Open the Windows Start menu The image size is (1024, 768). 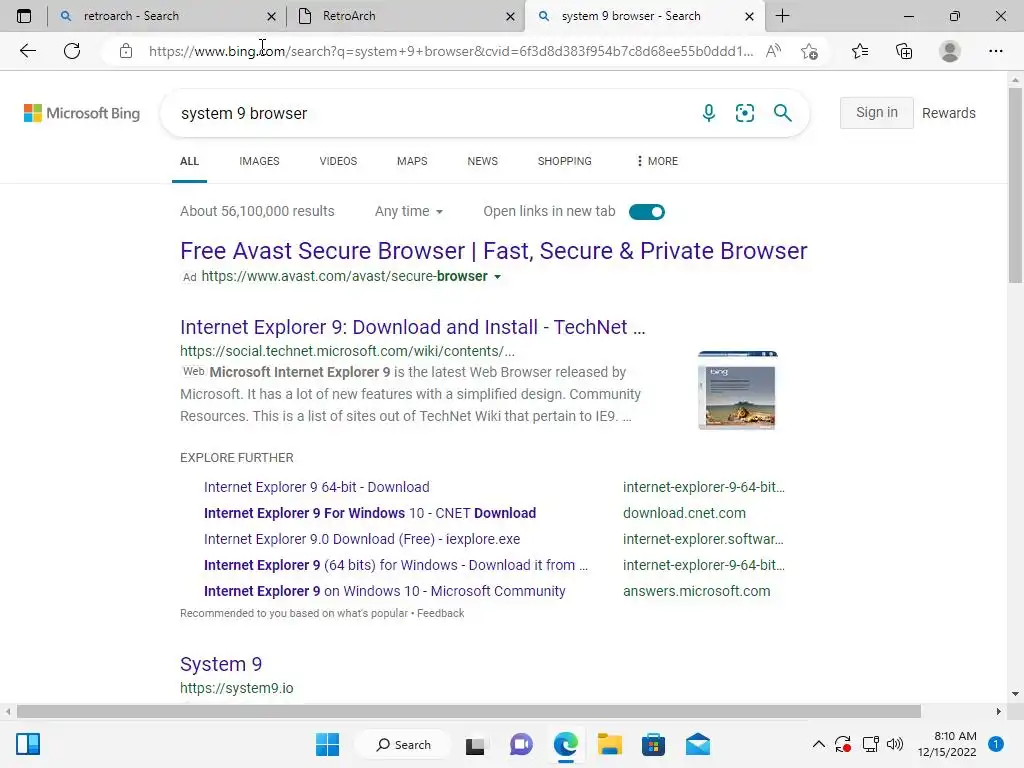[327, 744]
